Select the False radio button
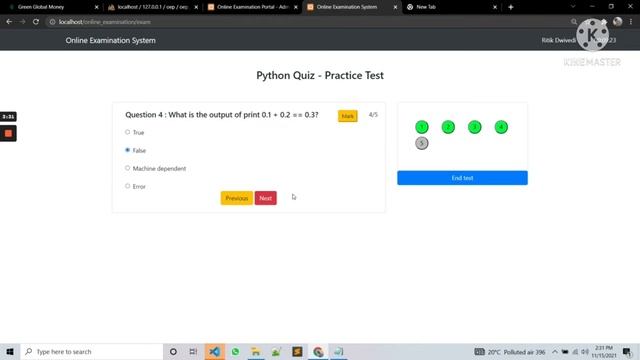640x360 pixels. click(x=127, y=150)
